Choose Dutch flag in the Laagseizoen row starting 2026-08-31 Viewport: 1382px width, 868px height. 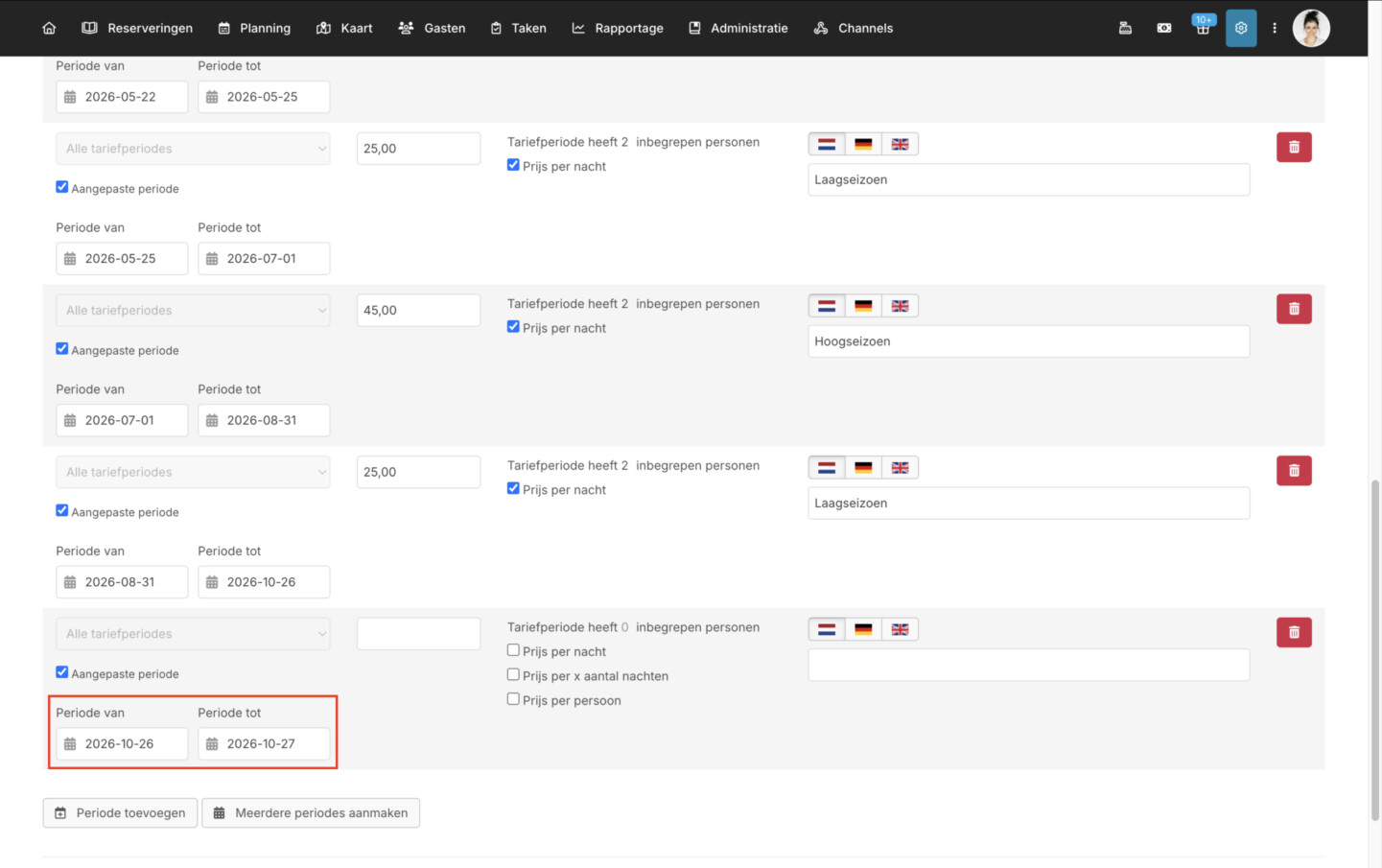[827, 467]
